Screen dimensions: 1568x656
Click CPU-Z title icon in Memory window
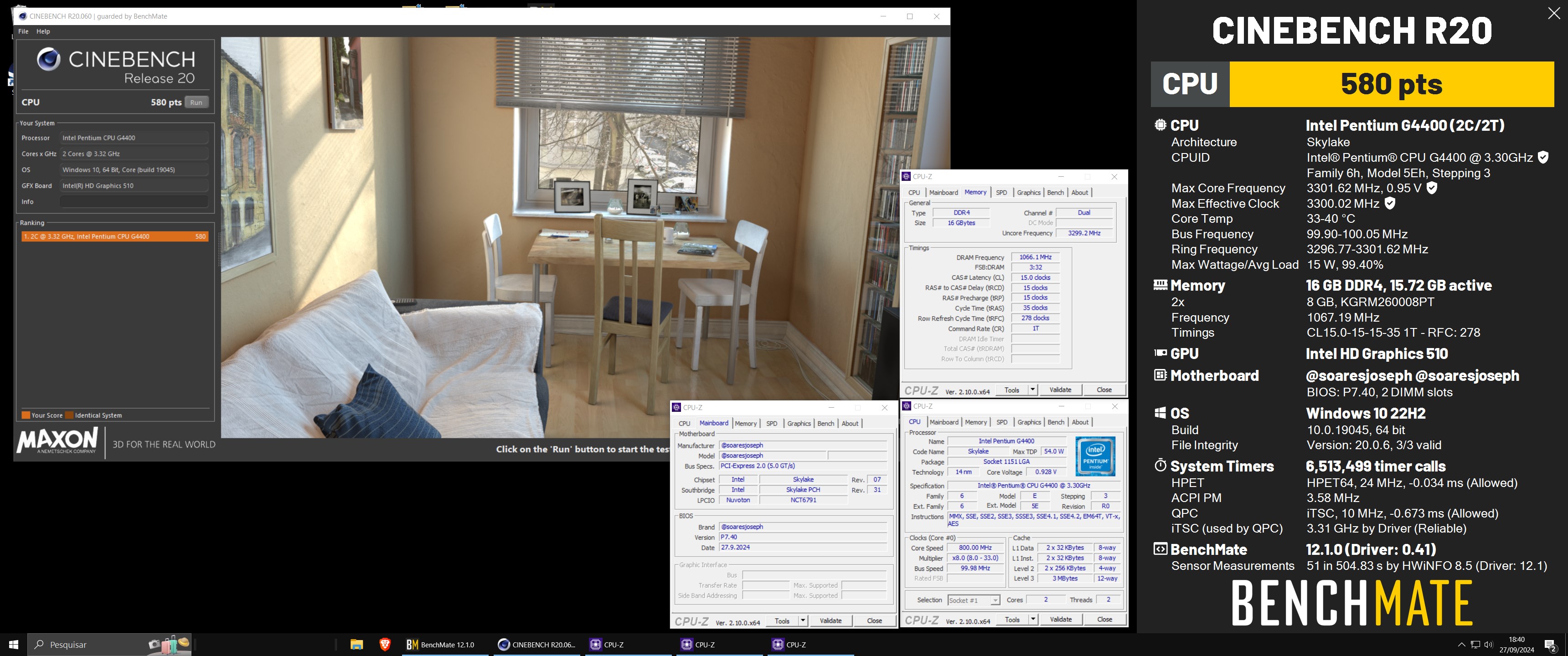point(906,176)
